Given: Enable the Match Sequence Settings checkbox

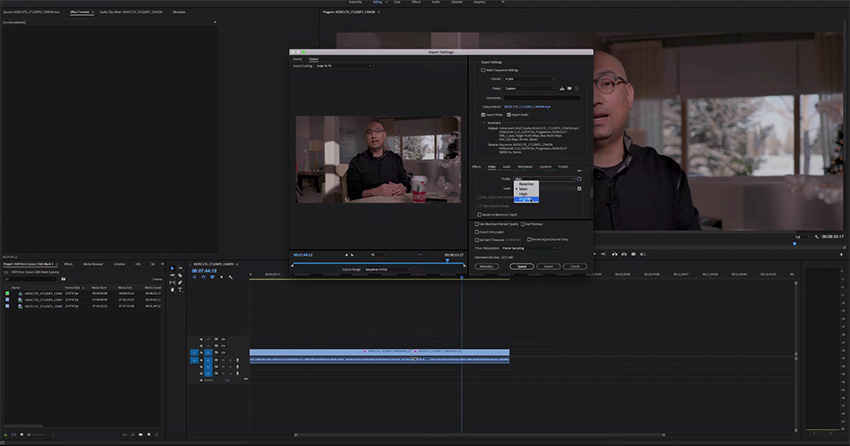Looking at the screenshot, I should 484,70.
